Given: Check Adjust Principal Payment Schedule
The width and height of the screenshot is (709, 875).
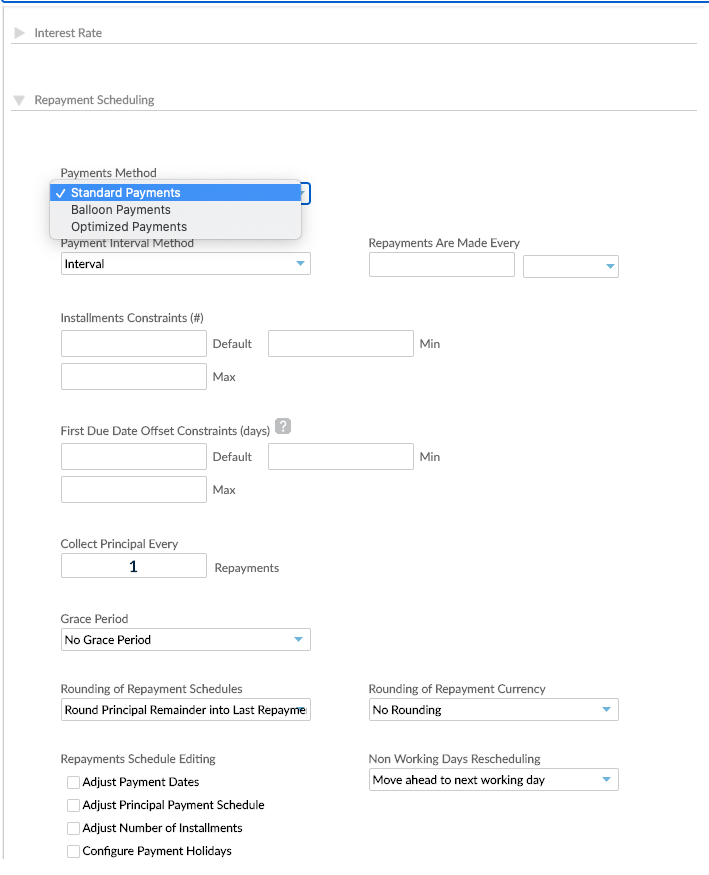Looking at the screenshot, I should tap(73, 805).
